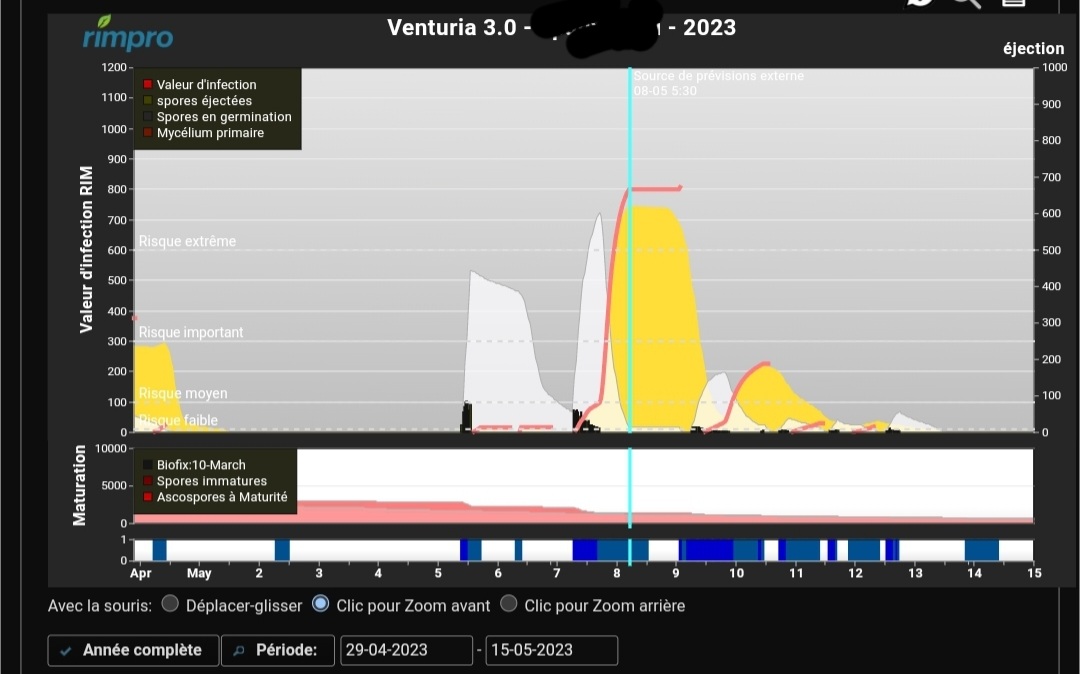Screen dimensions: 1080x674
Task: Click the 1100 value on RIM axis
Action: coord(114,97)
